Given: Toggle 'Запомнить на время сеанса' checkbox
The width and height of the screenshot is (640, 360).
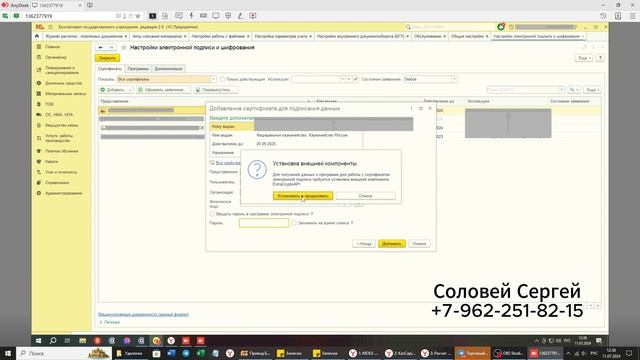Looking at the screenshot, I should pos(294,223).
